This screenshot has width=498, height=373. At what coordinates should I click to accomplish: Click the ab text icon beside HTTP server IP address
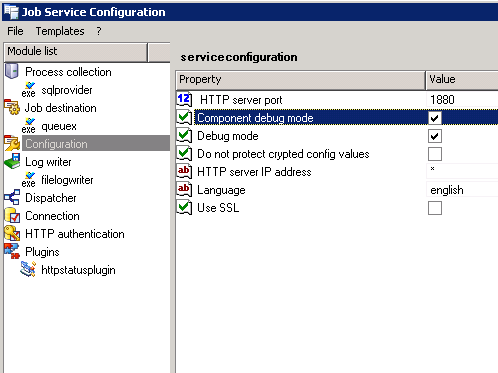pos(184,171)
